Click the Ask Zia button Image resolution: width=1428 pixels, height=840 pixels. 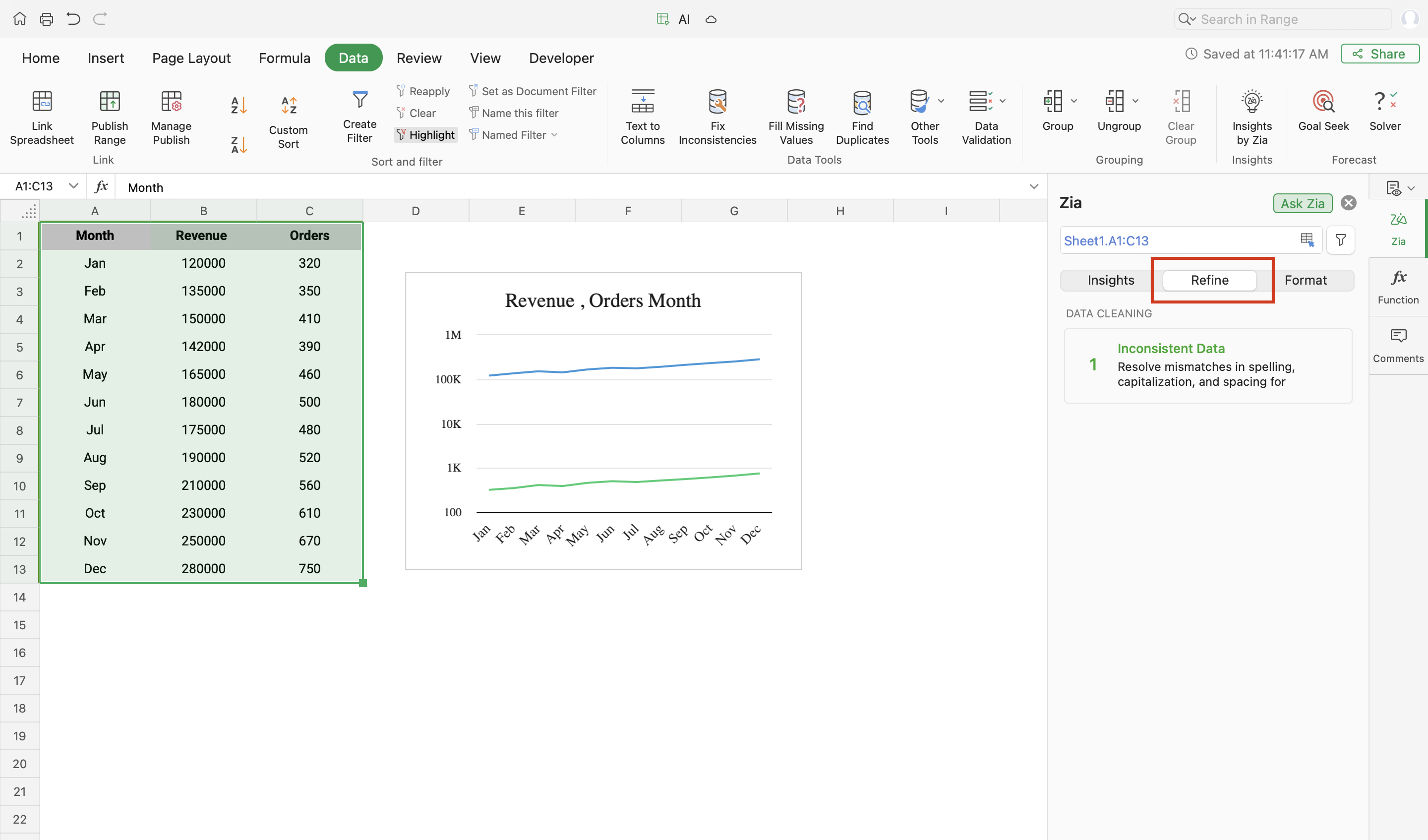coord(1302,203)
